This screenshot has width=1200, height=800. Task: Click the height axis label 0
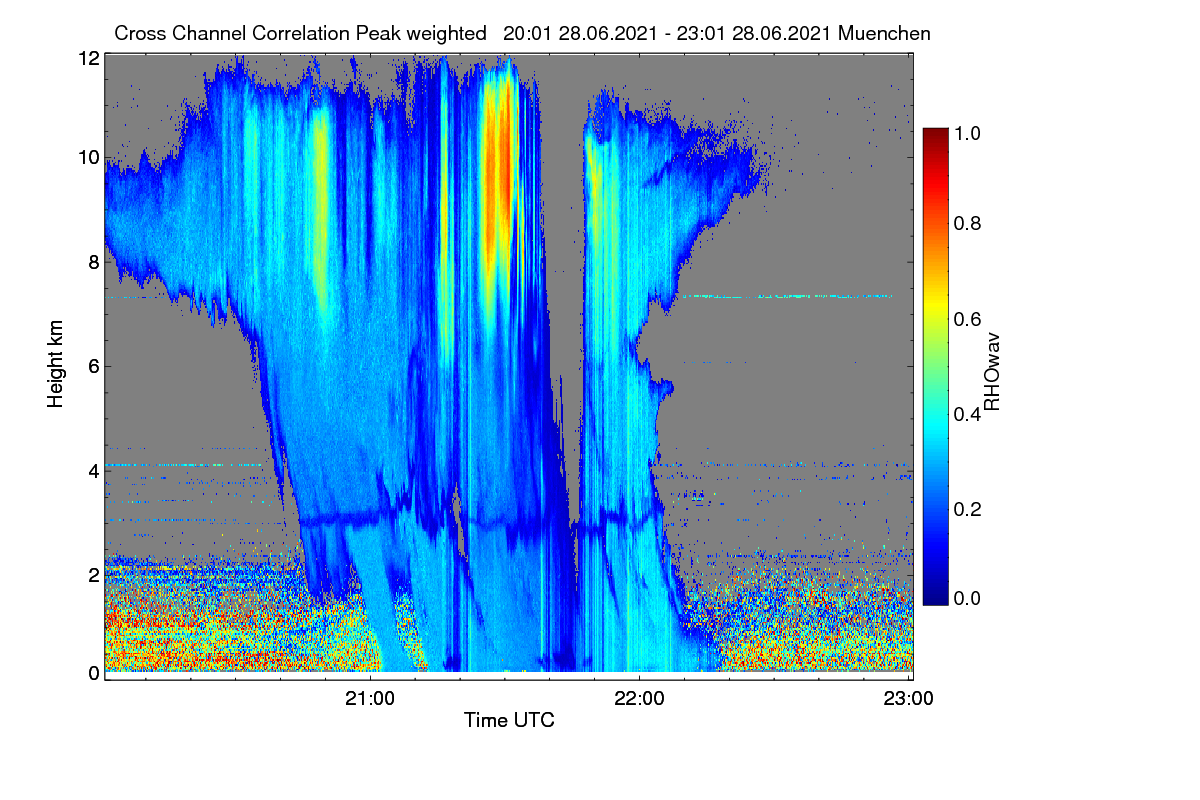[93, 673]
